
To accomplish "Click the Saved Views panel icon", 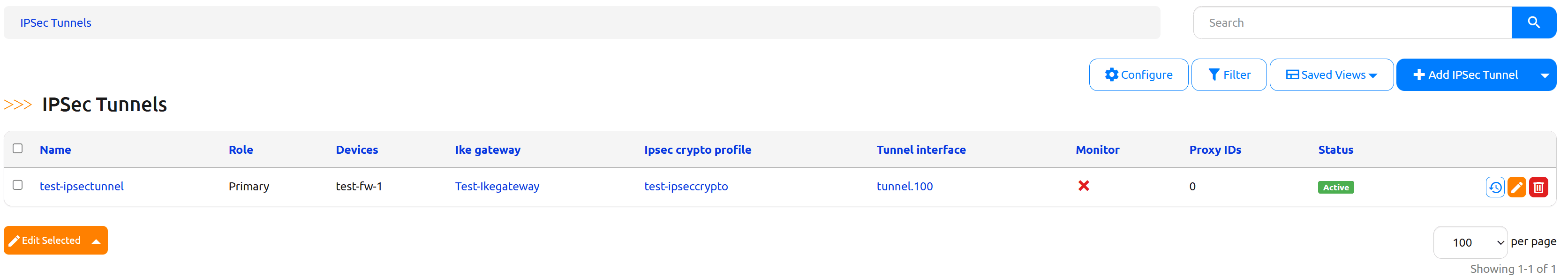I will pyautogui.click(x=1293, y=74).
